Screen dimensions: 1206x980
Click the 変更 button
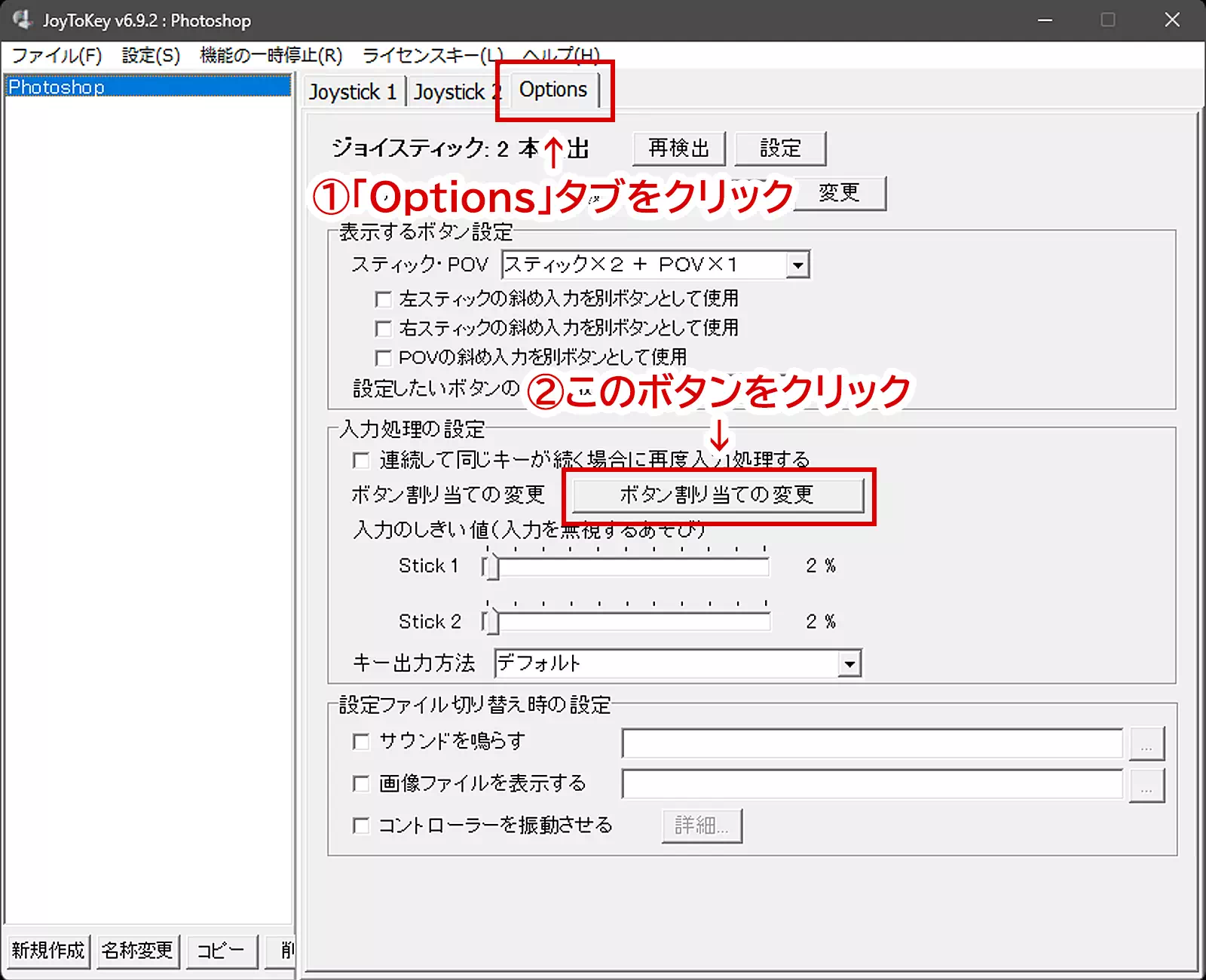(839, 193)
